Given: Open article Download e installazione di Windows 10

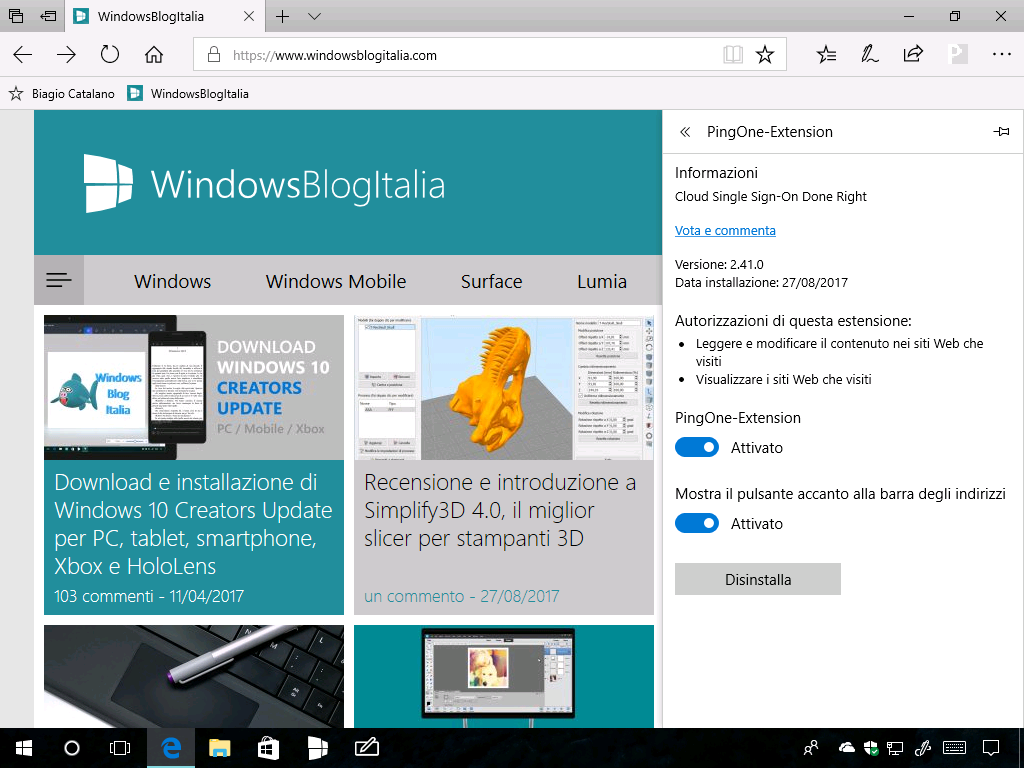Looking at the screenshot, I should click(x=193, y=524).
